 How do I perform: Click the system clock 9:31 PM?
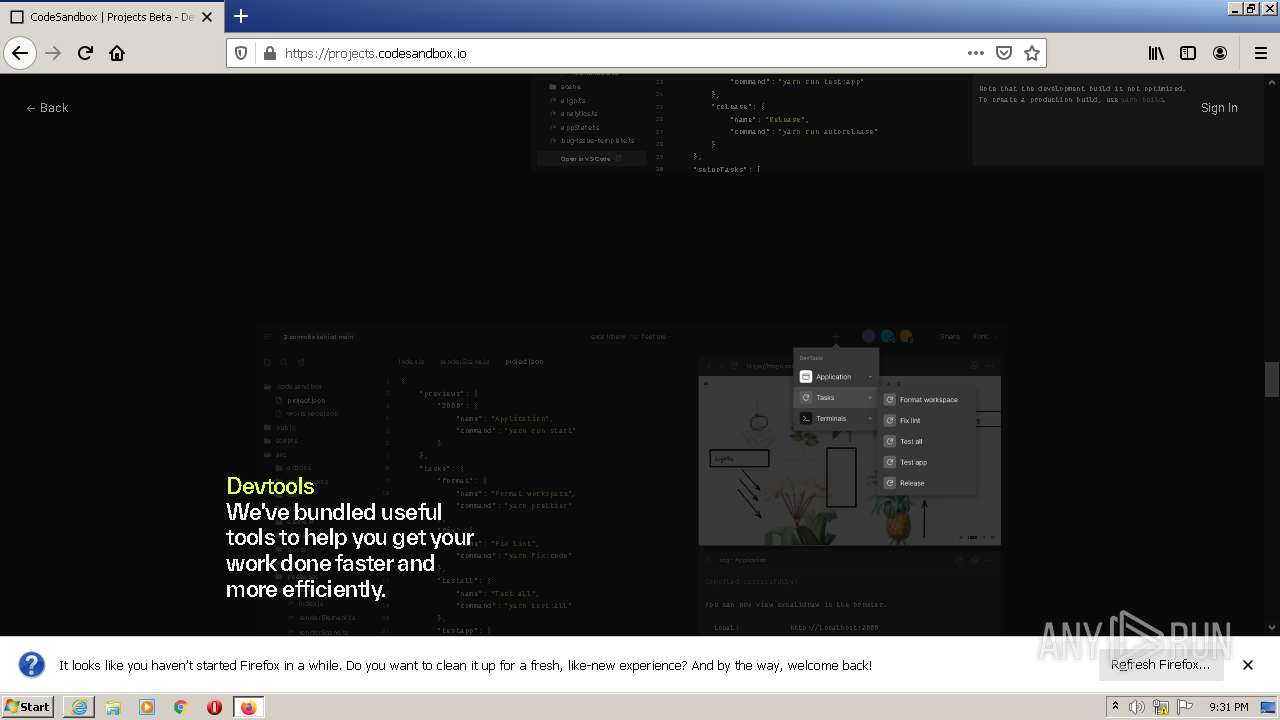point(1229,707)
